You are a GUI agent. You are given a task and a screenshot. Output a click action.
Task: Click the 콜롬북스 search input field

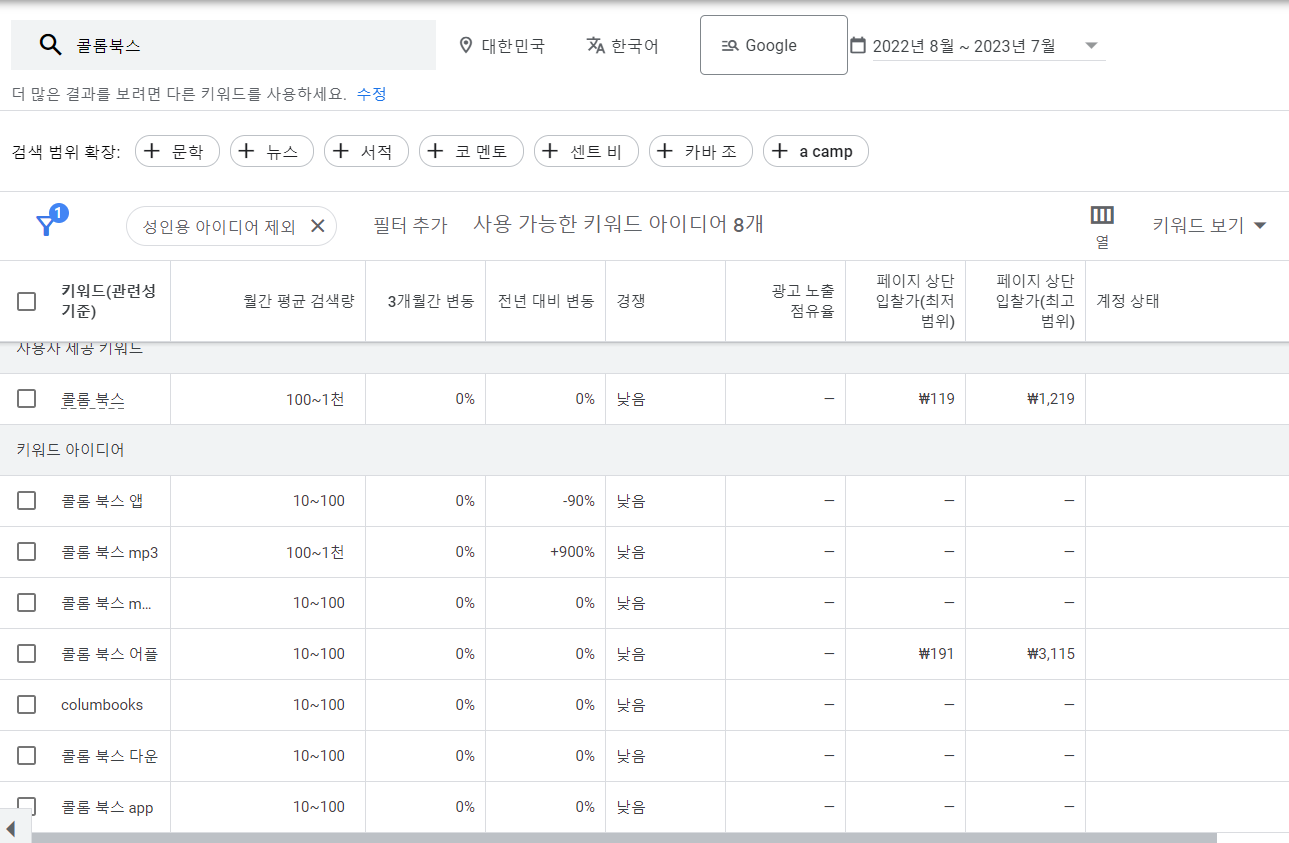pos(223,45)
